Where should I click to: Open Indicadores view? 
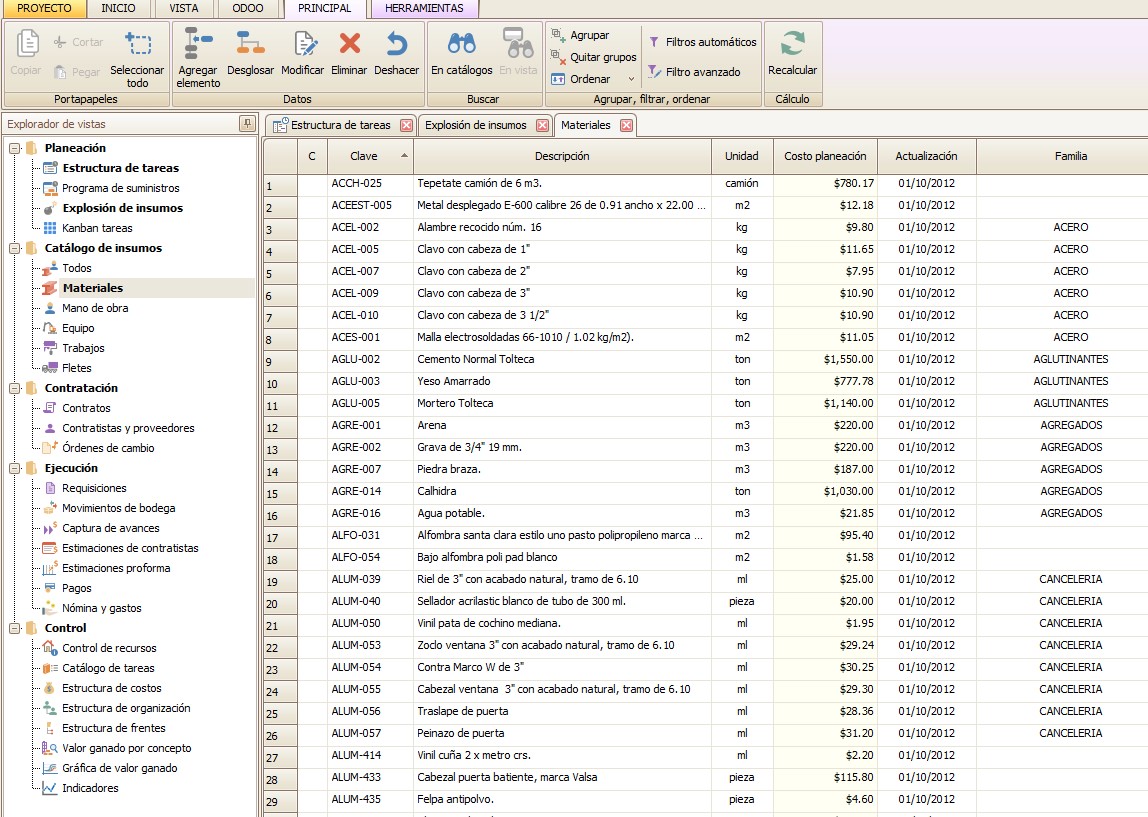(90, 788)
